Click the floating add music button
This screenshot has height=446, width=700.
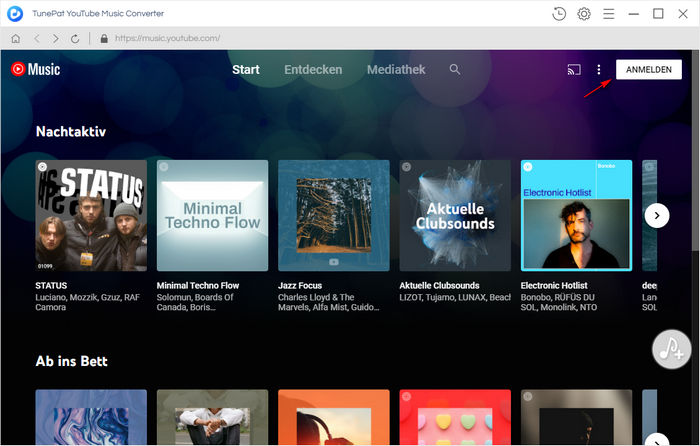pyautogui.click(x=671, y=349)
